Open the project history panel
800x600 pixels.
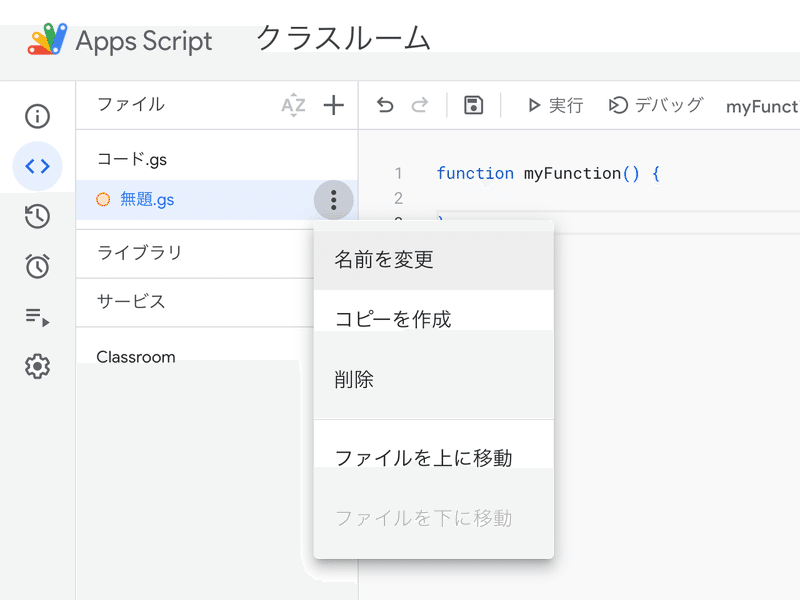coord(37,216)
